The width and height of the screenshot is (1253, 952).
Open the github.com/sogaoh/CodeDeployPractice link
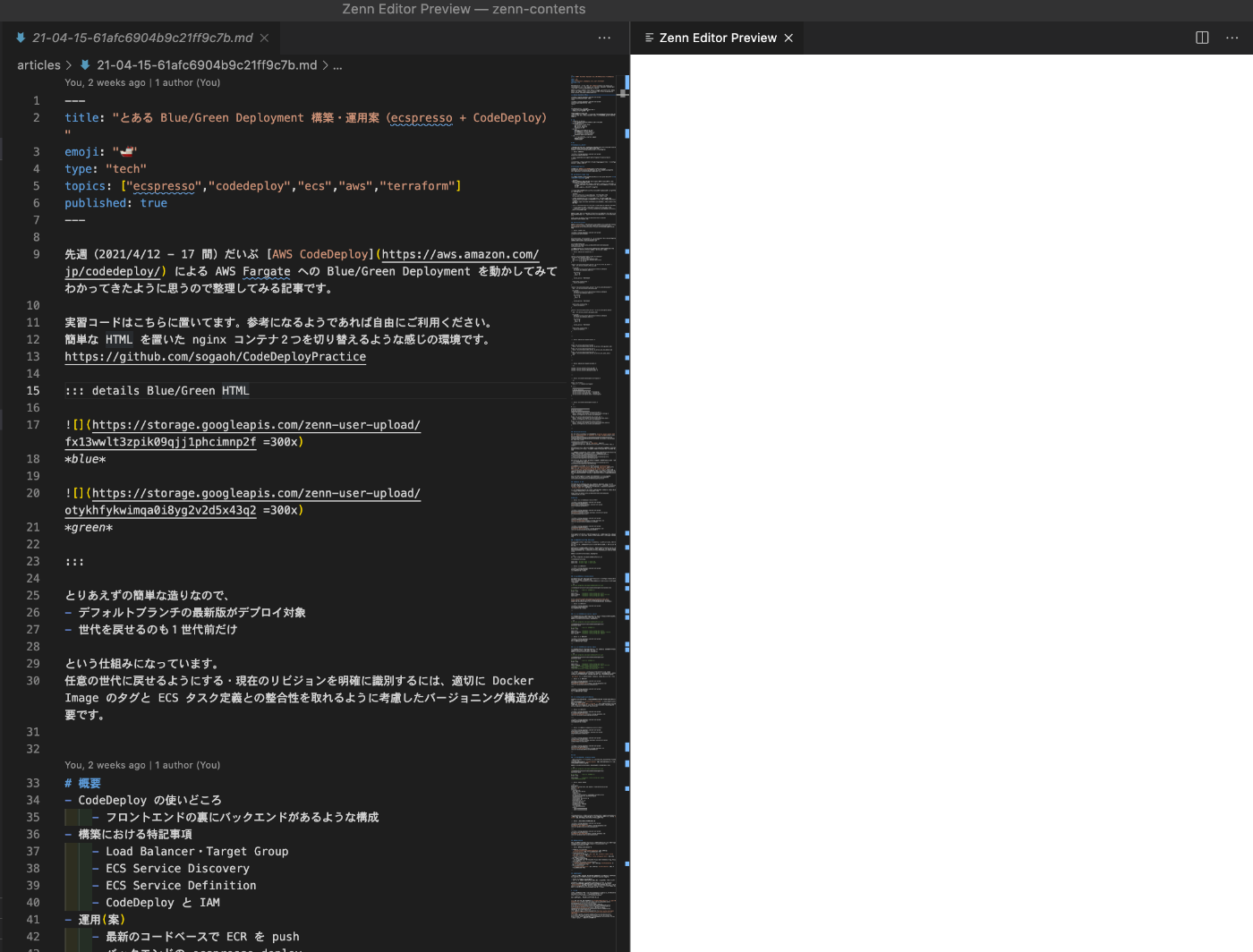[215, 356]
